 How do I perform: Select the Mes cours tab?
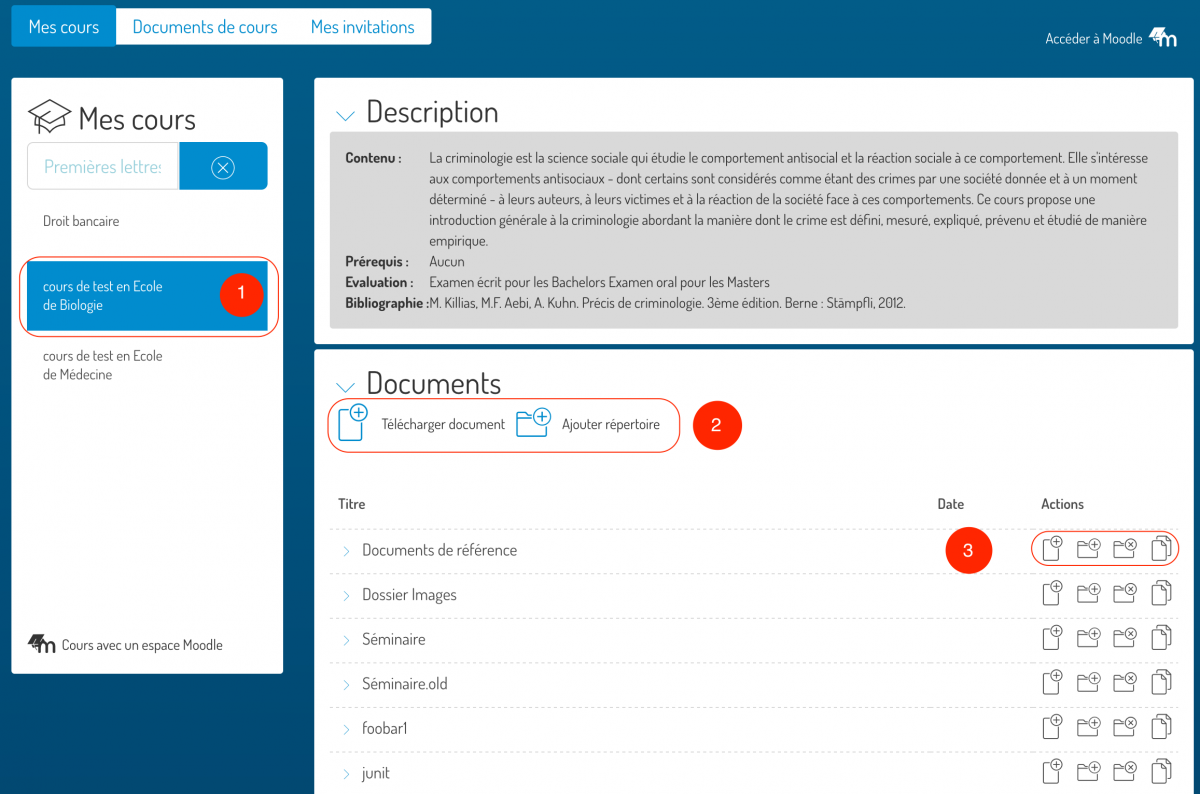point(64,27)
